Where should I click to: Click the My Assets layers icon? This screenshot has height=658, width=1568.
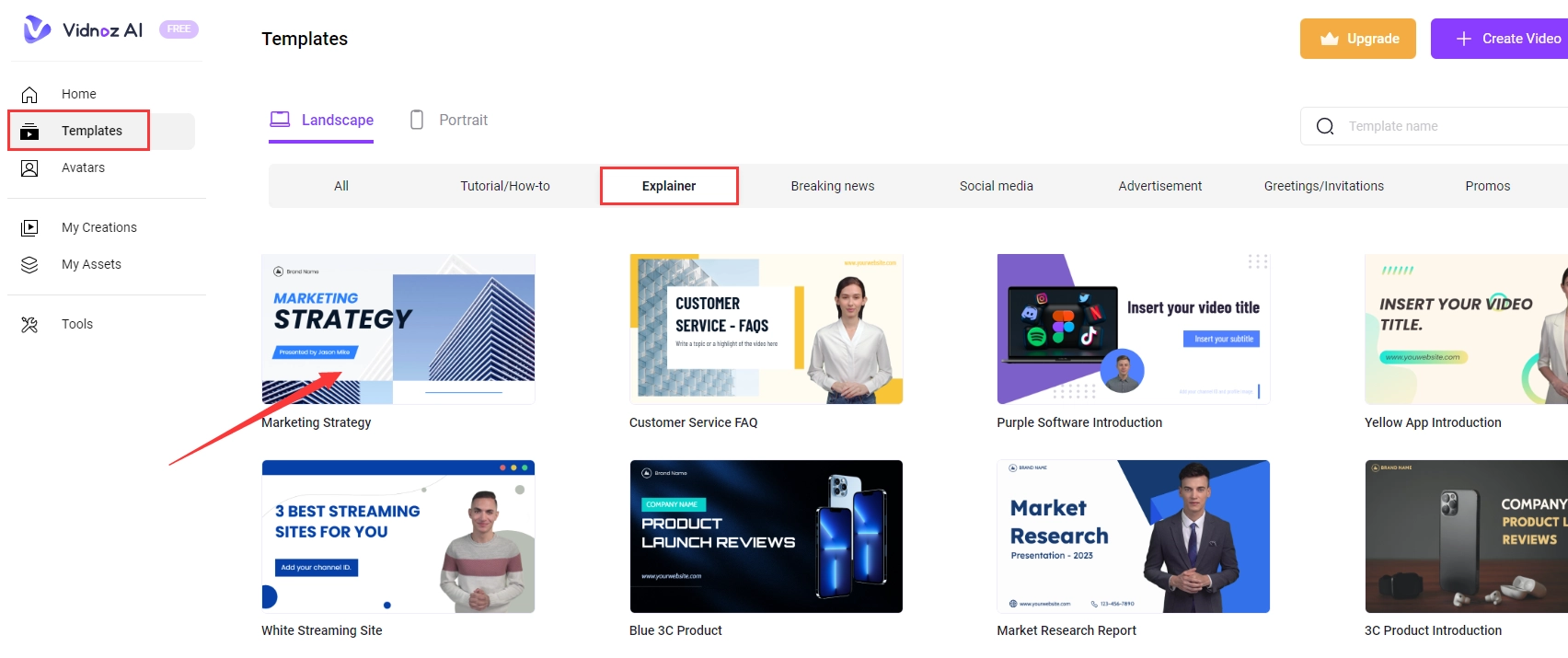tap(29, 265)
